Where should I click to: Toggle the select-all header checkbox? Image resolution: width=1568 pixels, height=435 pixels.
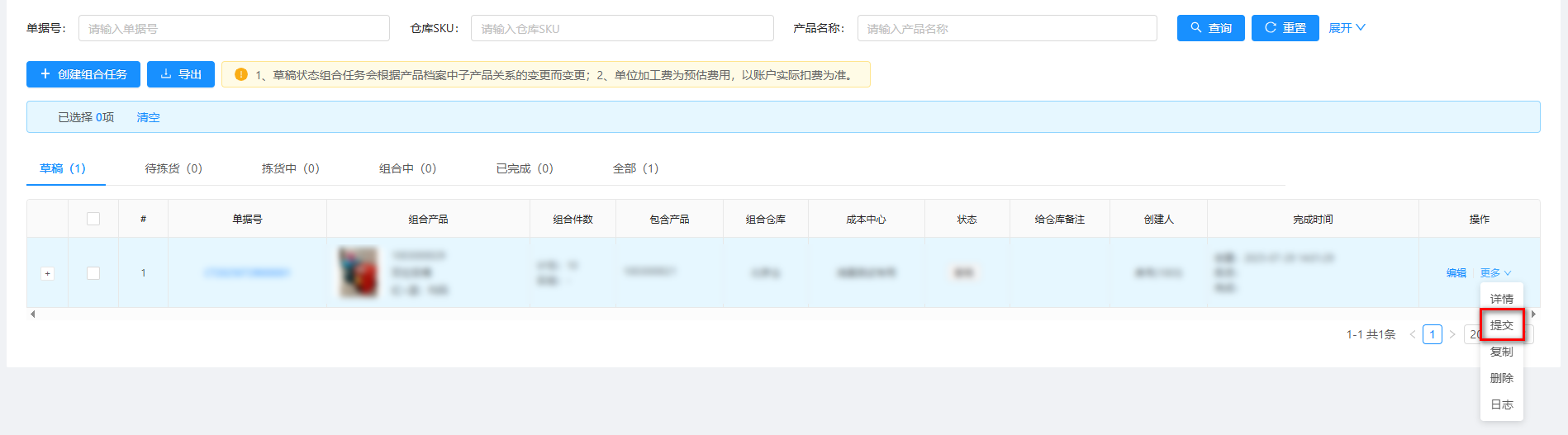pyautogui.click(x=93, y=219)
